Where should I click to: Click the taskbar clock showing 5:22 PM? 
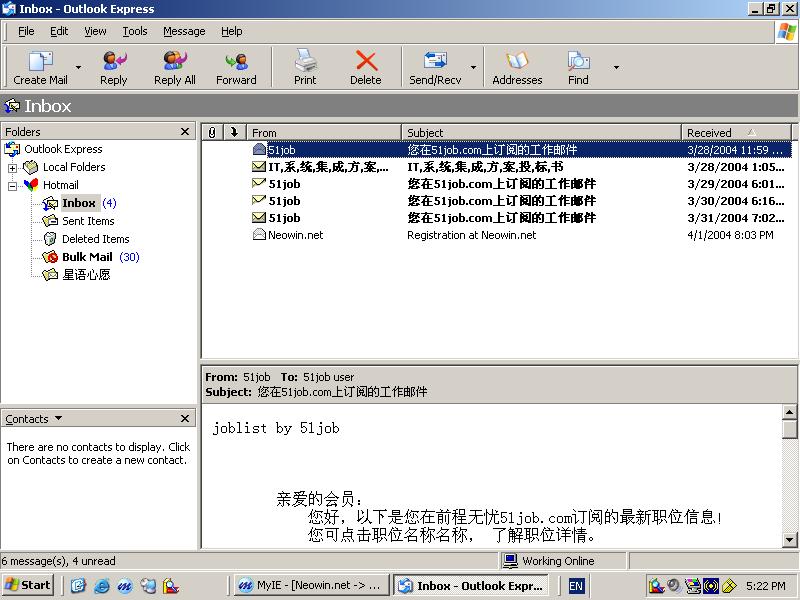coord(765,586)
